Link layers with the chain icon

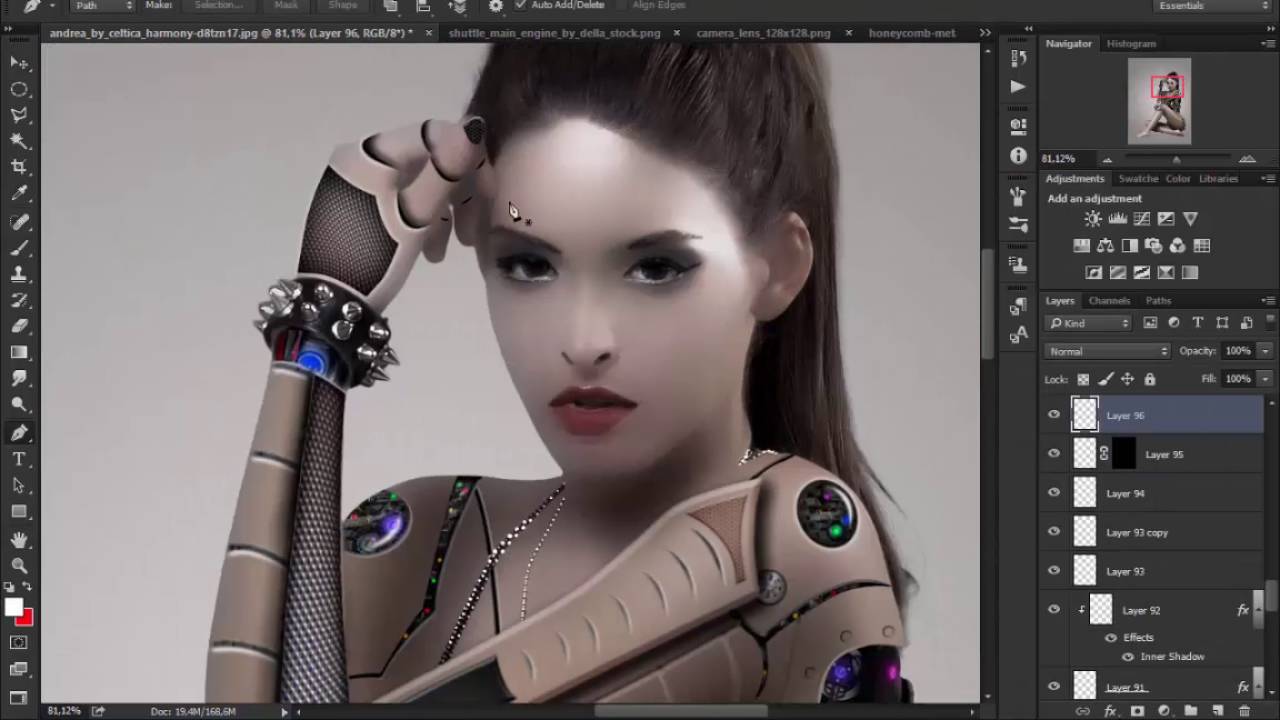coord(1082,711)
